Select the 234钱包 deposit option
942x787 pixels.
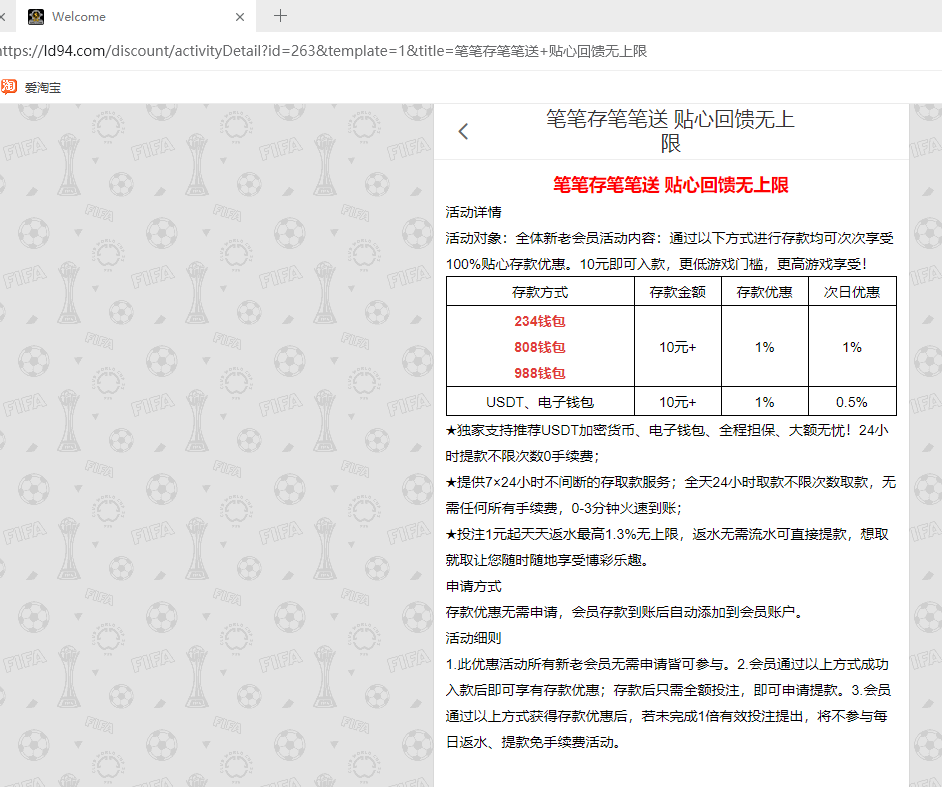(x=540, y=321)
